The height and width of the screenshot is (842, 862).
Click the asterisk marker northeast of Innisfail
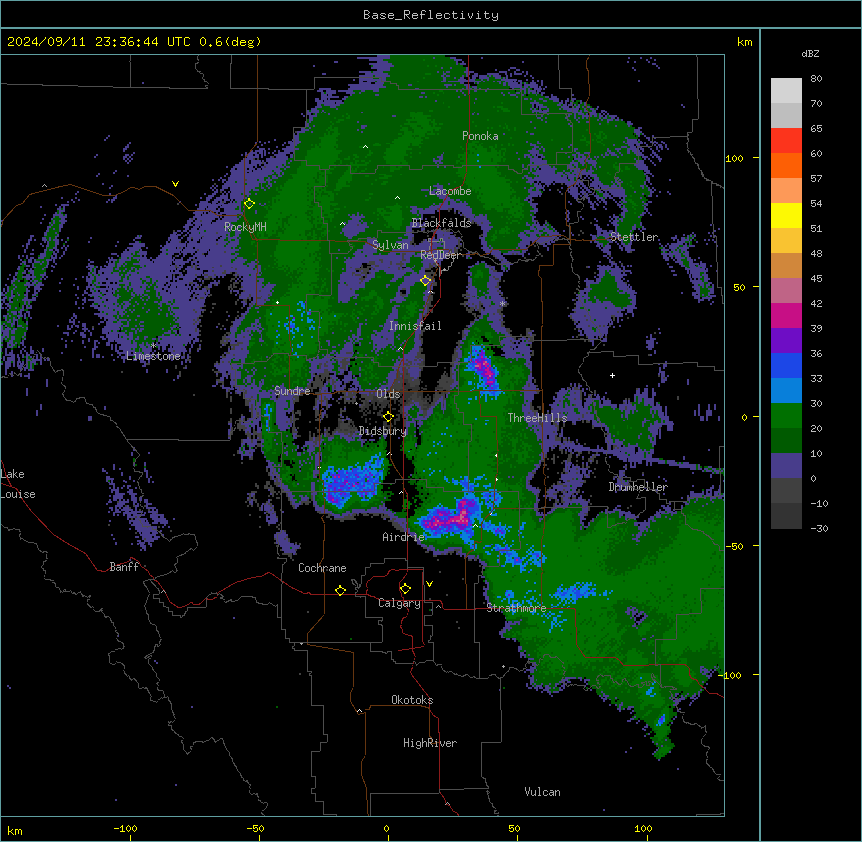pos(502,303)
